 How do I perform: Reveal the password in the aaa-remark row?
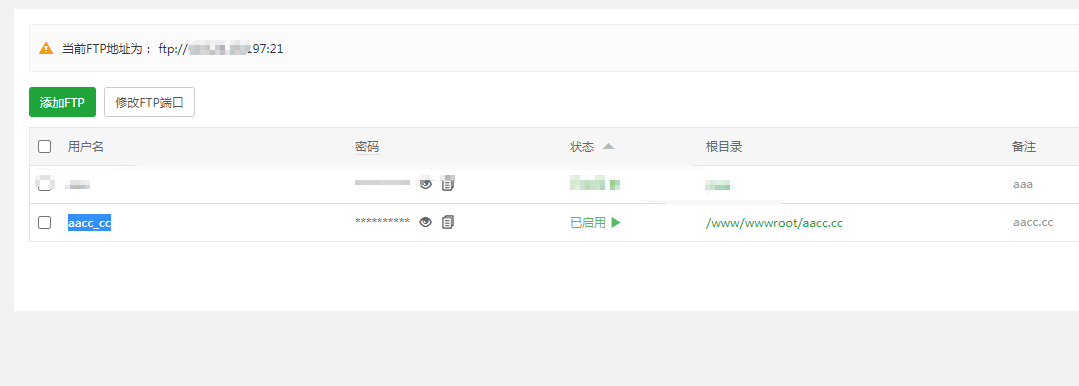click(426, 184)
